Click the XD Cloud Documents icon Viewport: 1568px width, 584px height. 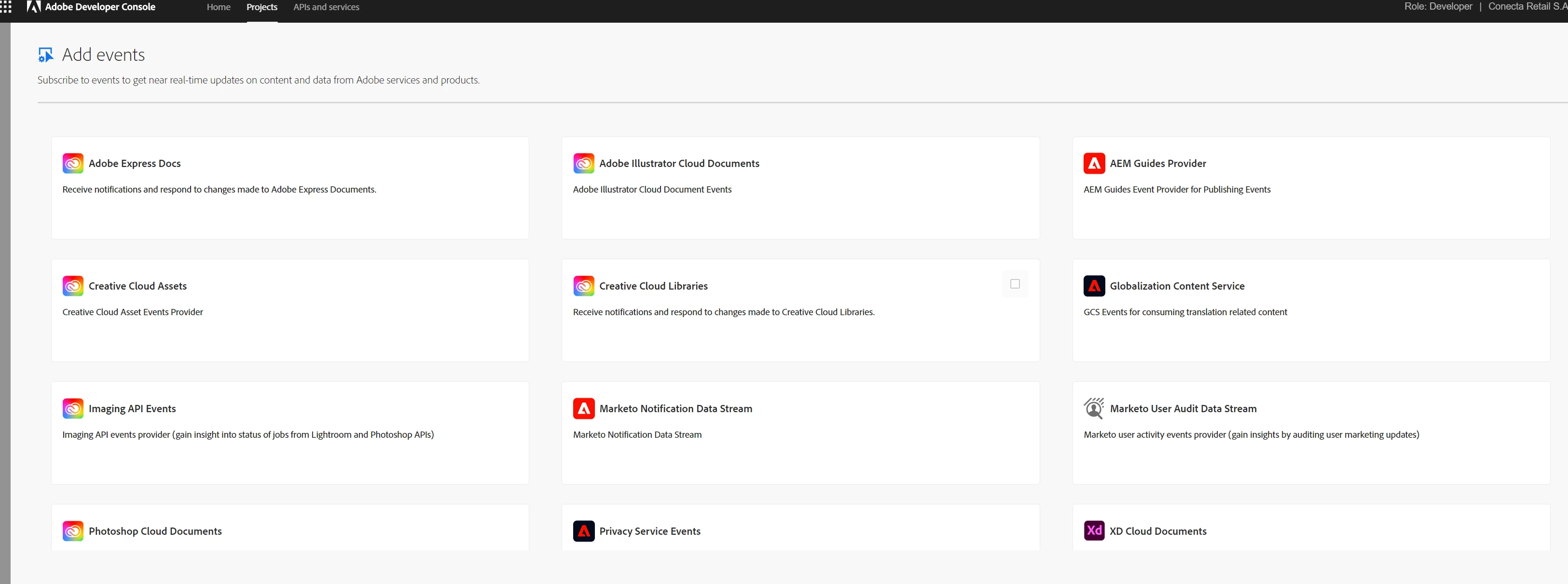click(x=1094, y=530)
